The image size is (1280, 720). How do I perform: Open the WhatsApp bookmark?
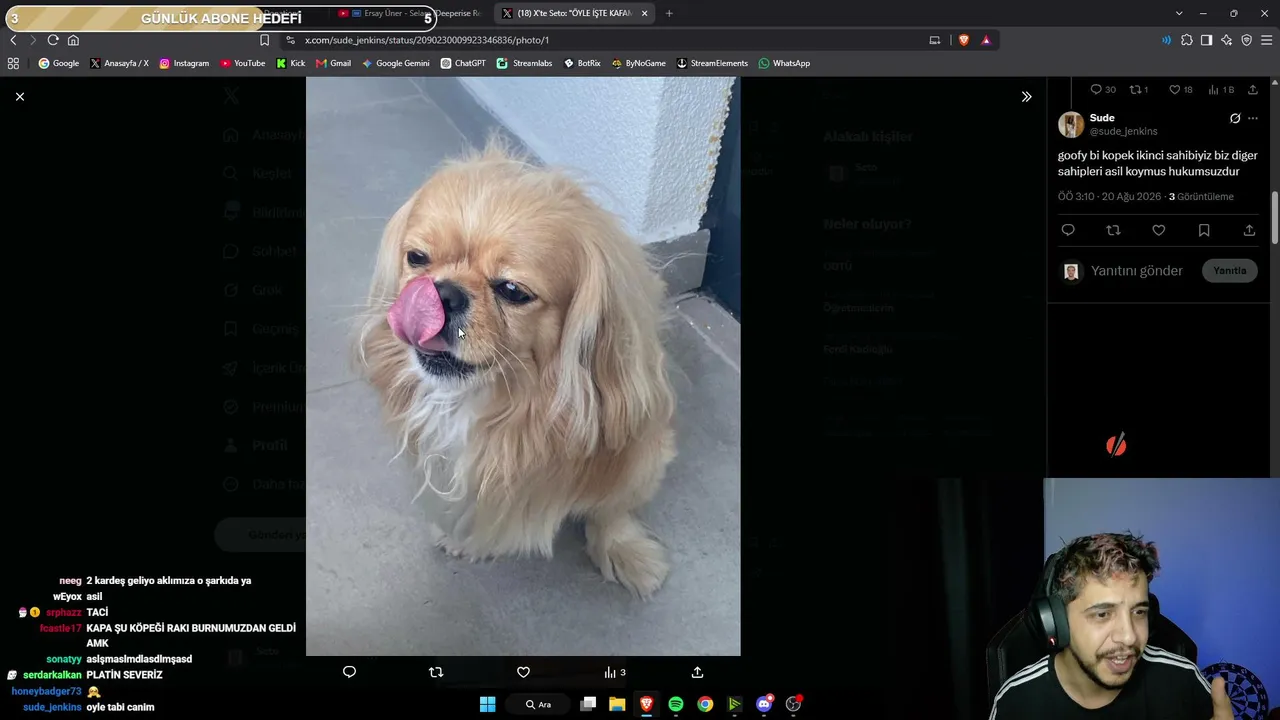tap(784, 63)
